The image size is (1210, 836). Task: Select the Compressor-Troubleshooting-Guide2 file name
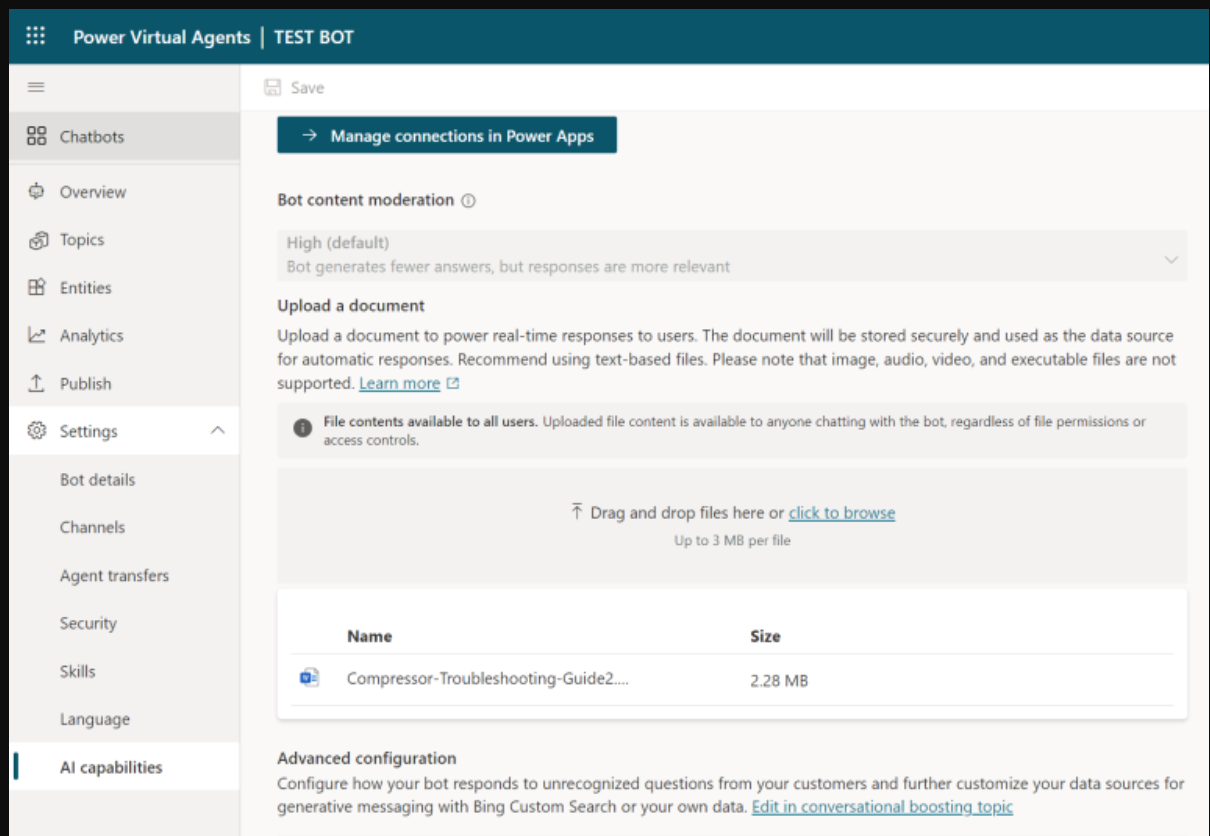pyautogui.click(x=488, y=679)
